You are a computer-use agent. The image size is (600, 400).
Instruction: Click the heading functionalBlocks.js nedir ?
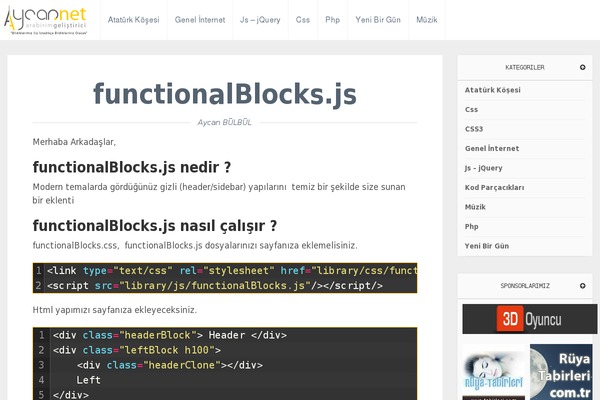(132, 167)
